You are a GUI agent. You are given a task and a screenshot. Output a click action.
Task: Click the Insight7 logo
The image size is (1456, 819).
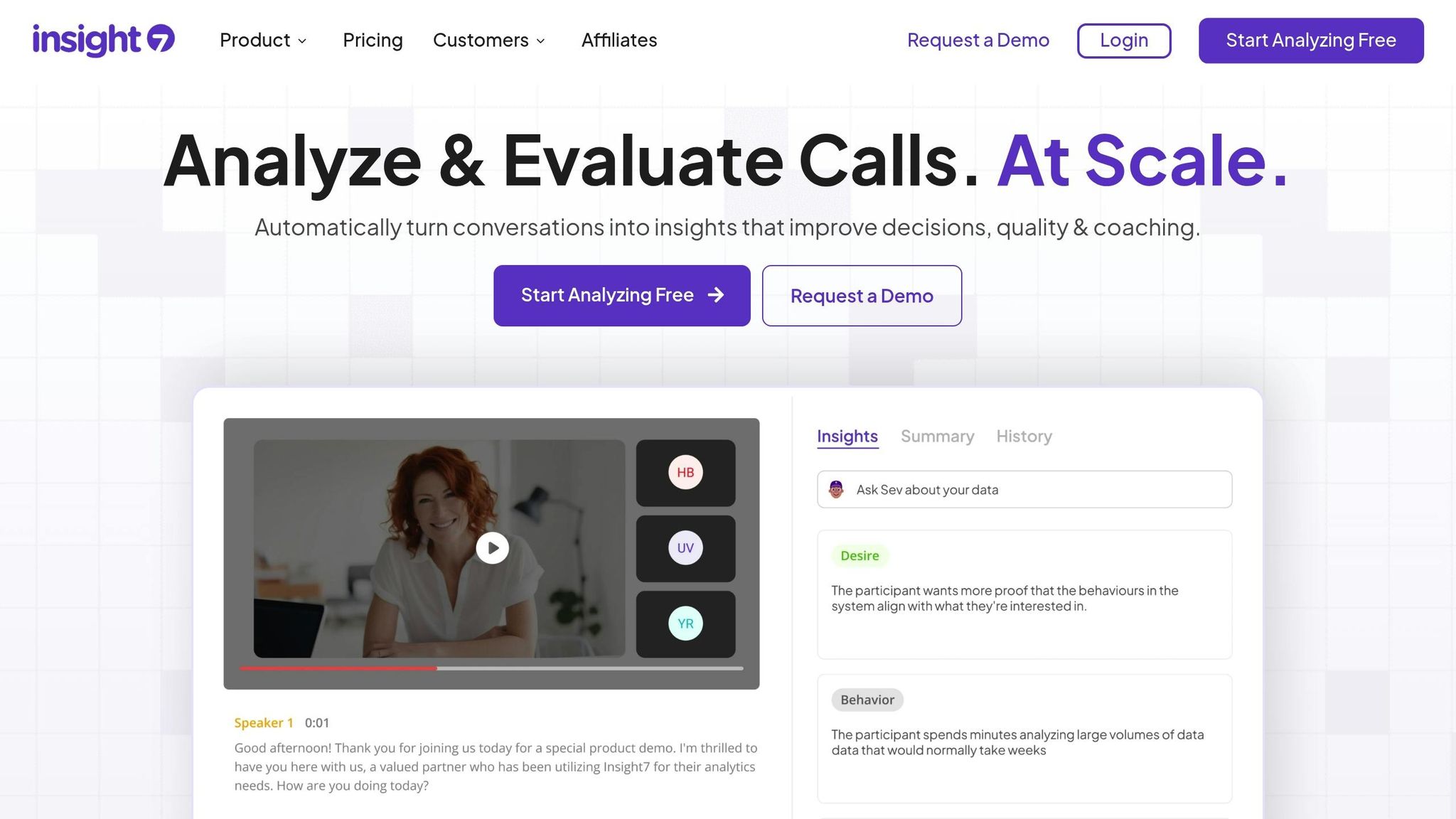coord(104,40)
